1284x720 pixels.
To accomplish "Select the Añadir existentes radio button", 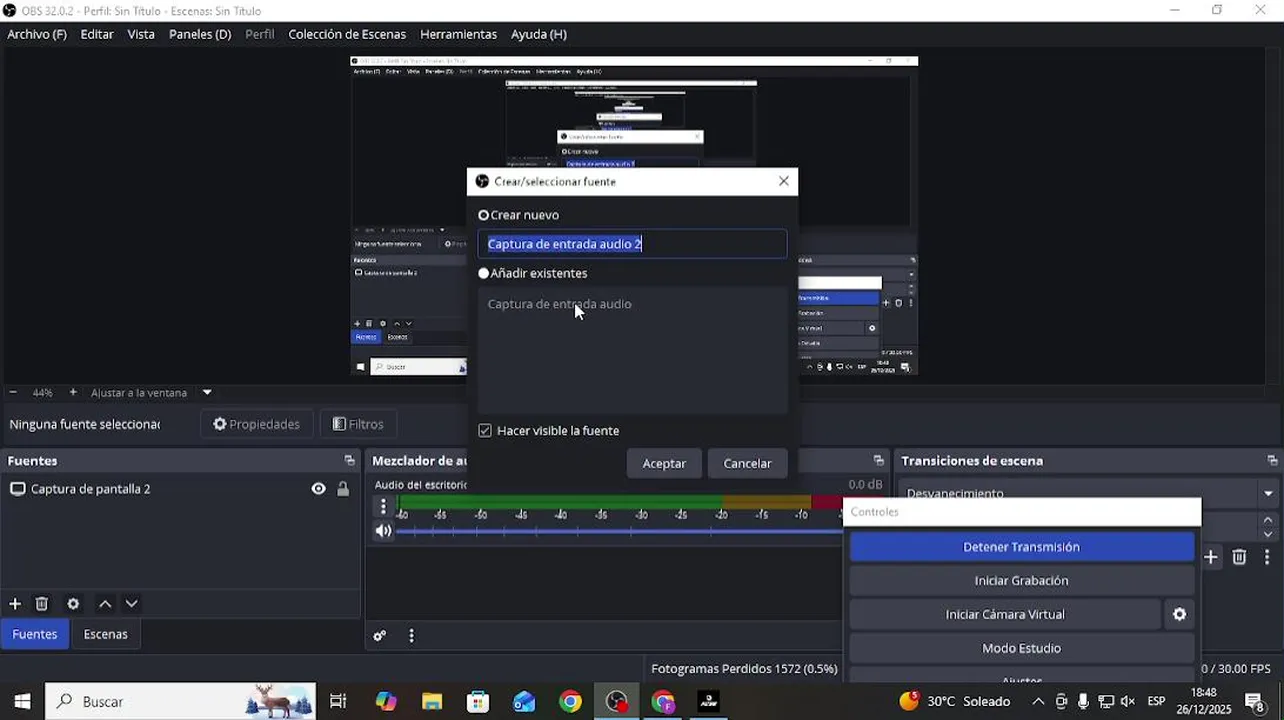I will [484, 273].
